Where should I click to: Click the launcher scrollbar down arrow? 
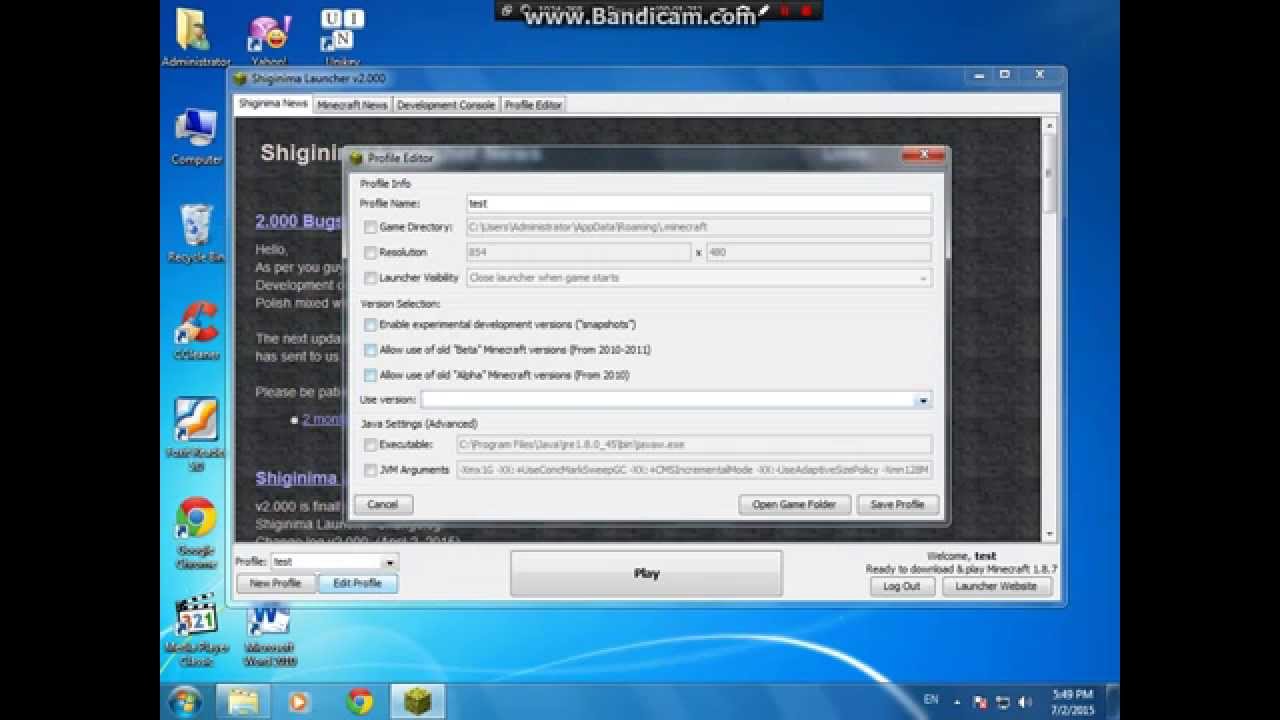tap(1049, 534)
